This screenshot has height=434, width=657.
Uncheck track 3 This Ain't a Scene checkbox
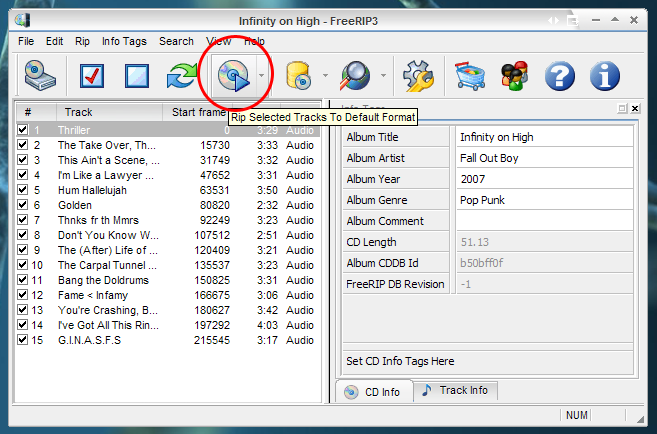click(23, 160)
